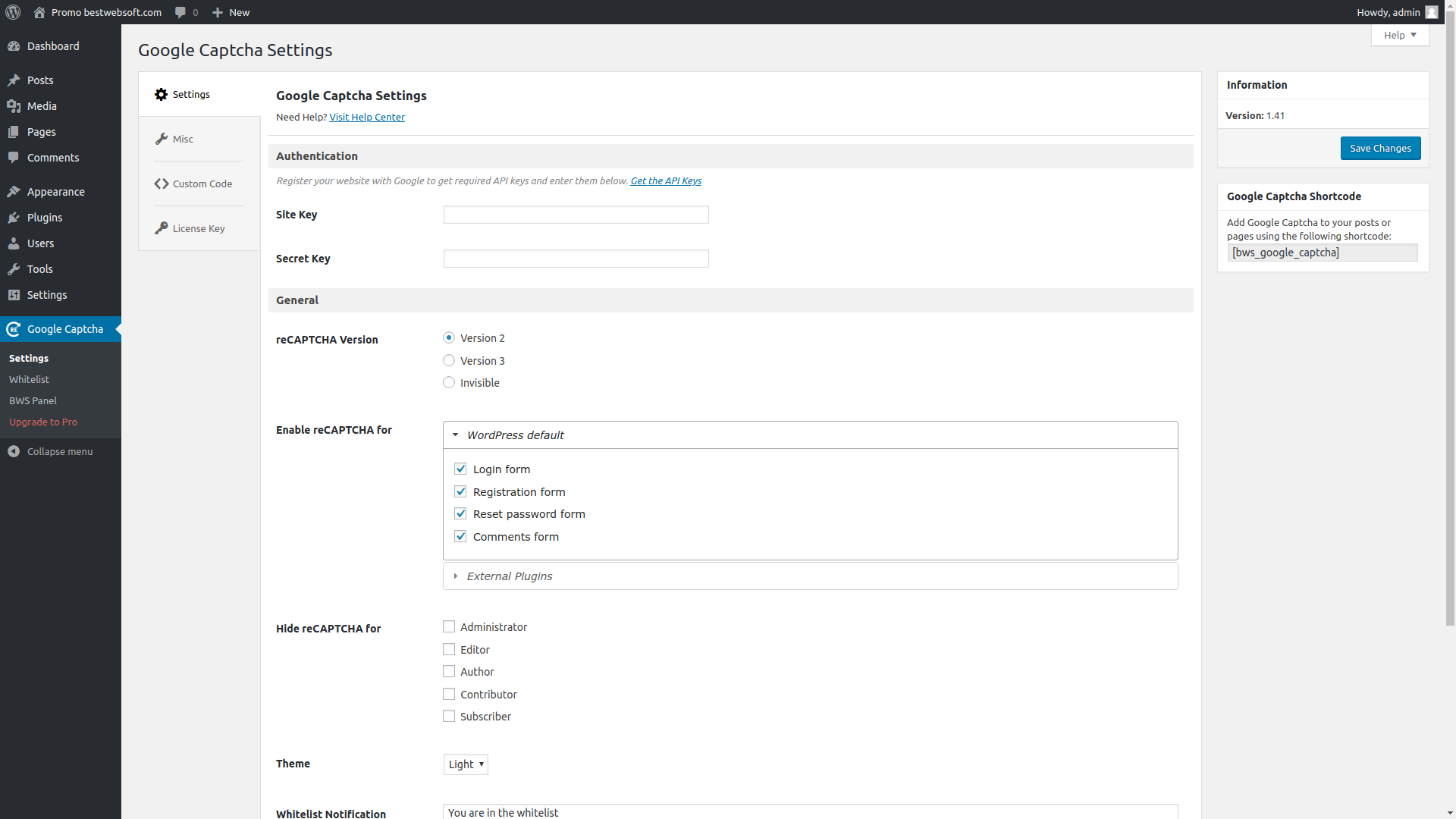Click the page vertical scrollbar

(1449, 326)
